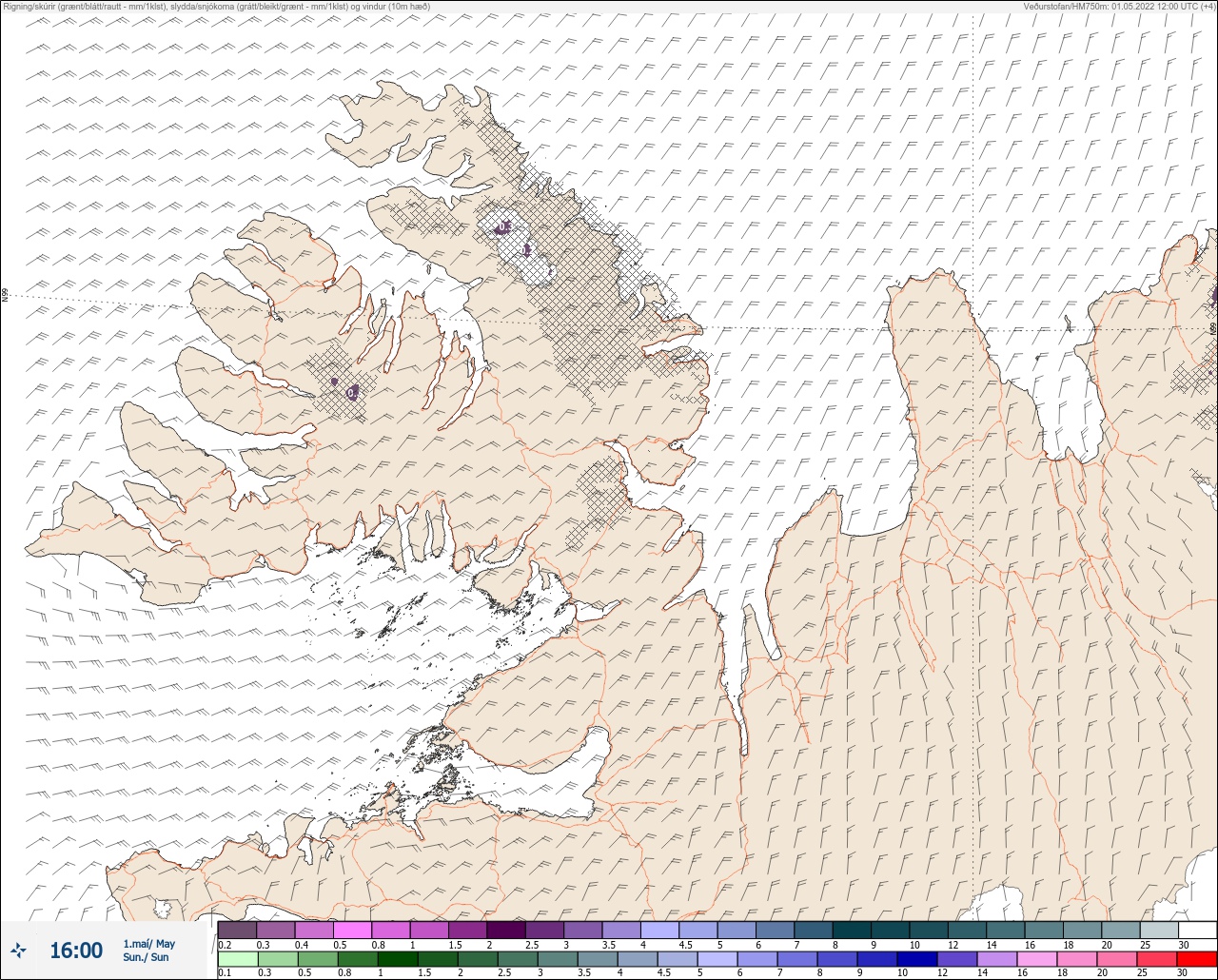Click the four-point compass star icon beside 16:00

coord(19,950)
